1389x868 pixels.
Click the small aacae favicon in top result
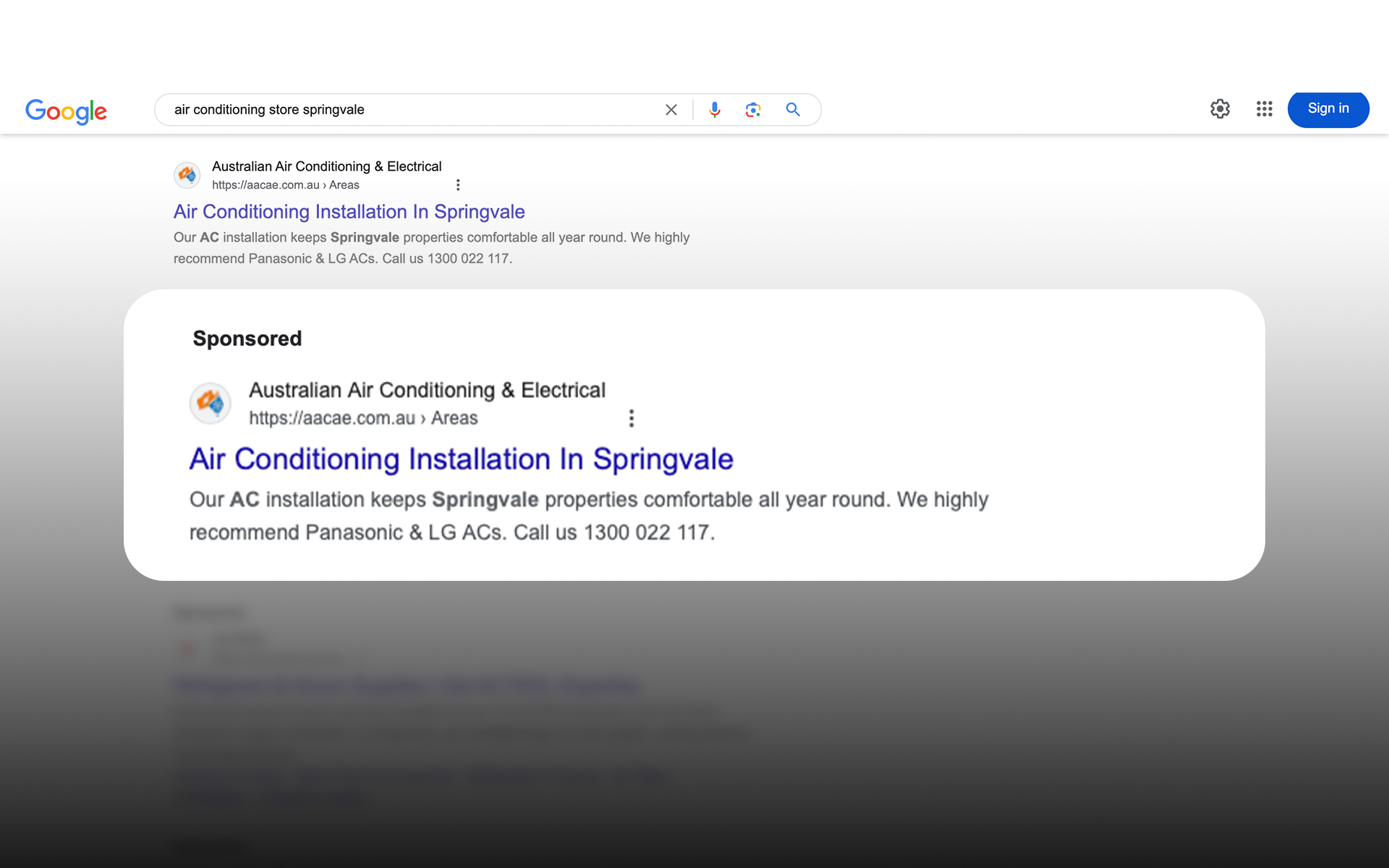click(187, 175)
